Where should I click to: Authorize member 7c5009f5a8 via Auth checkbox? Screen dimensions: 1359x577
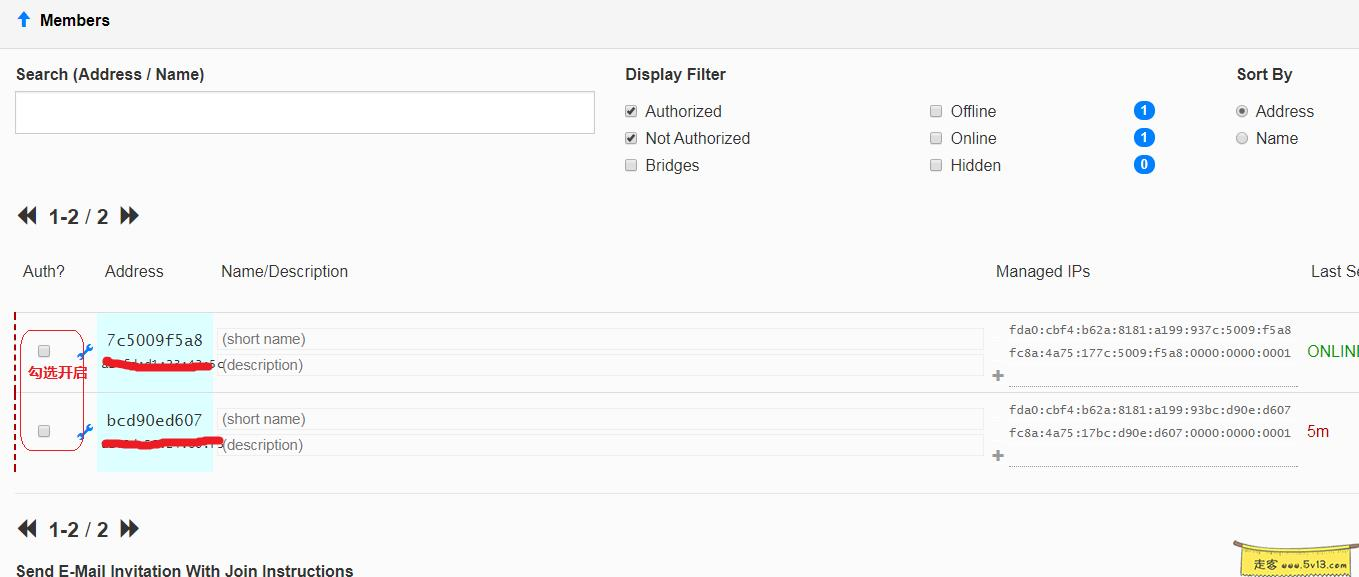[44, 351]
